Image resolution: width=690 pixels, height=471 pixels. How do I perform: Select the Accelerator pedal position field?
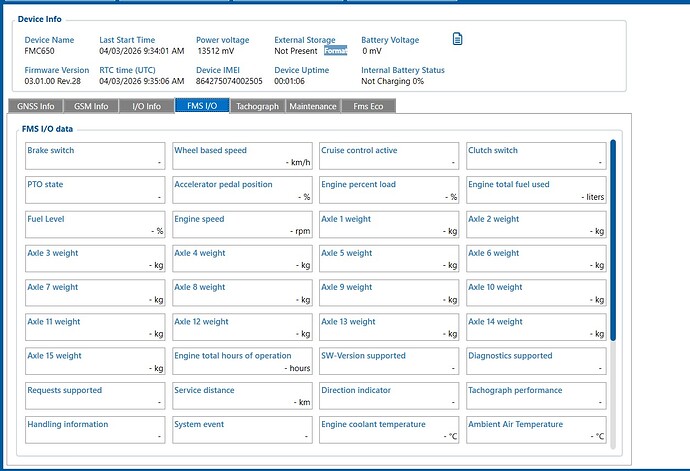tap(241, 190)
